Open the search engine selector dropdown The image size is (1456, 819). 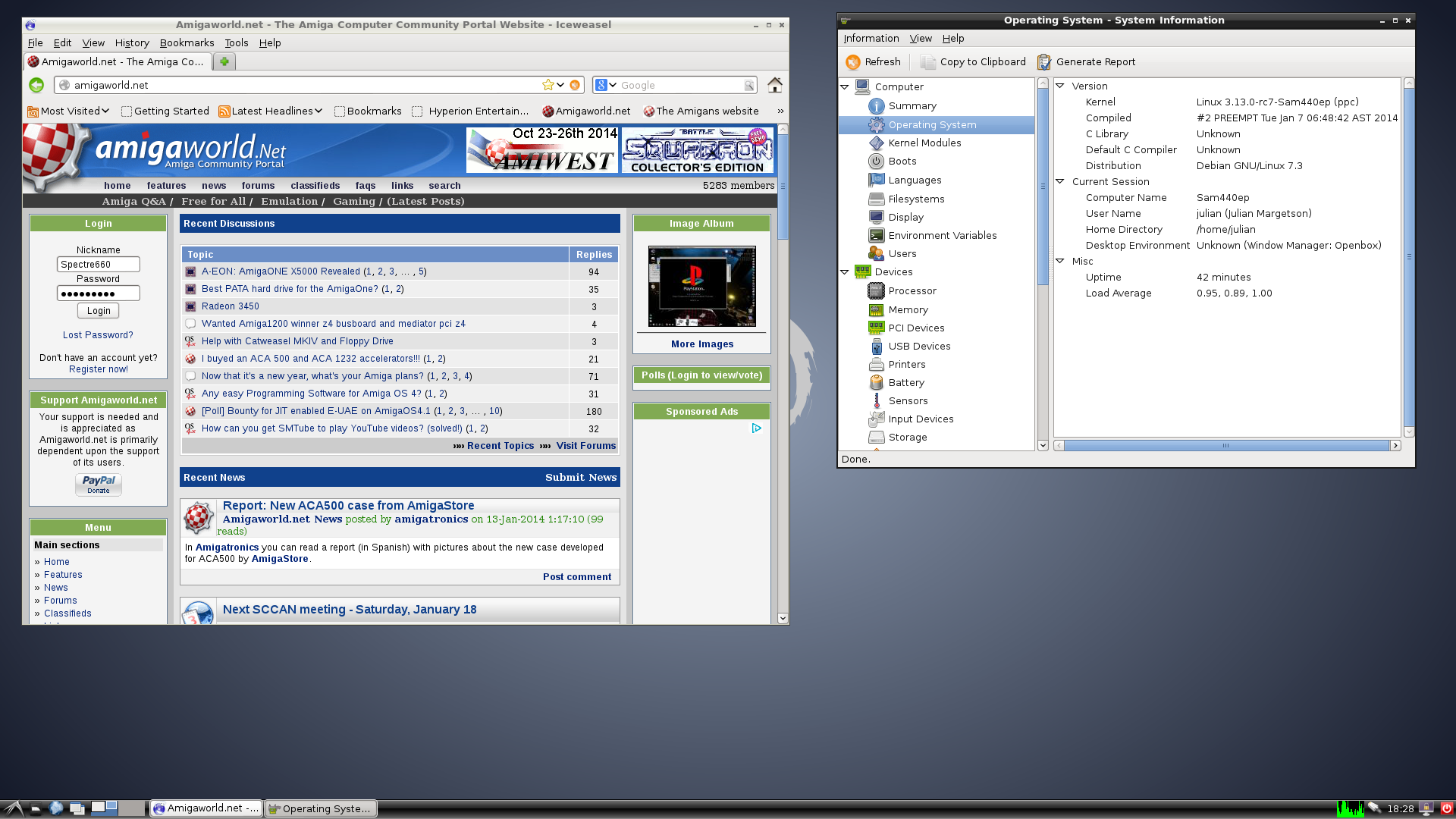[x=606, y=85]
